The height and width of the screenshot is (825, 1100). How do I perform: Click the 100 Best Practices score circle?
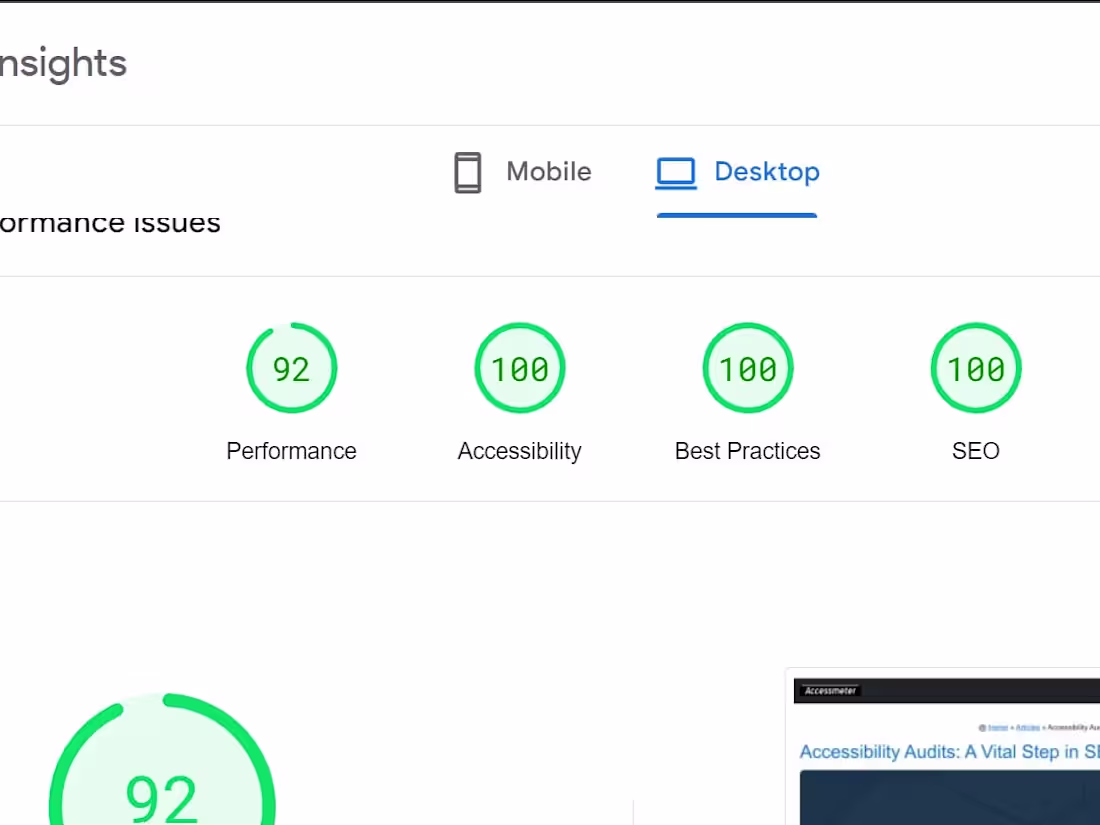(x=747, y=368)
